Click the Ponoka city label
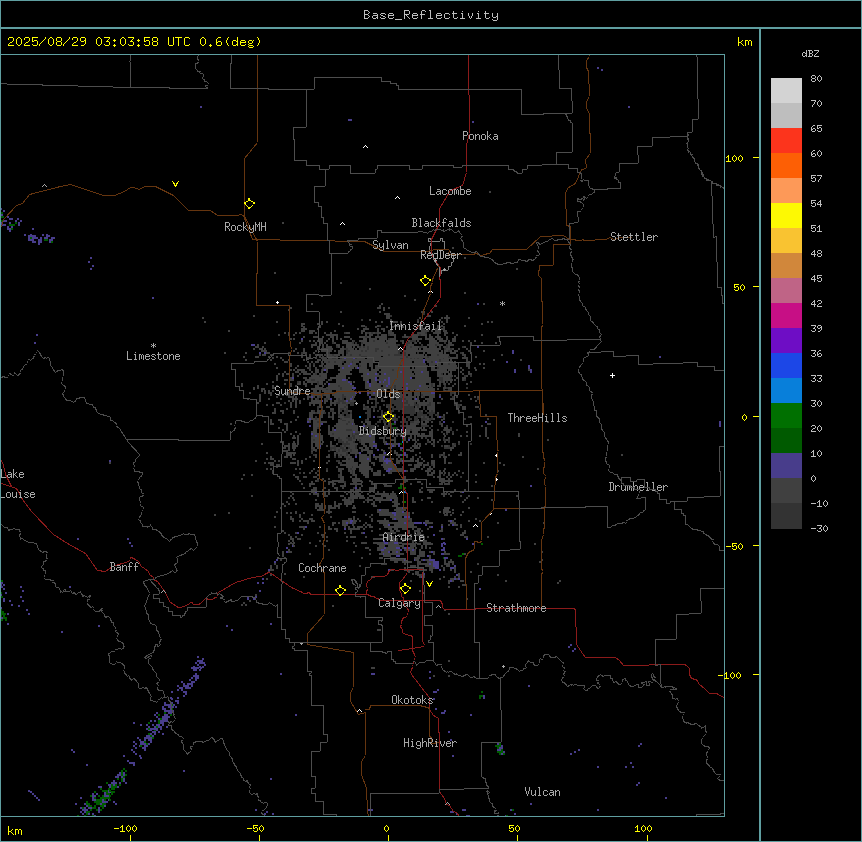Screen dimensions: 862x842 (480, 136)
